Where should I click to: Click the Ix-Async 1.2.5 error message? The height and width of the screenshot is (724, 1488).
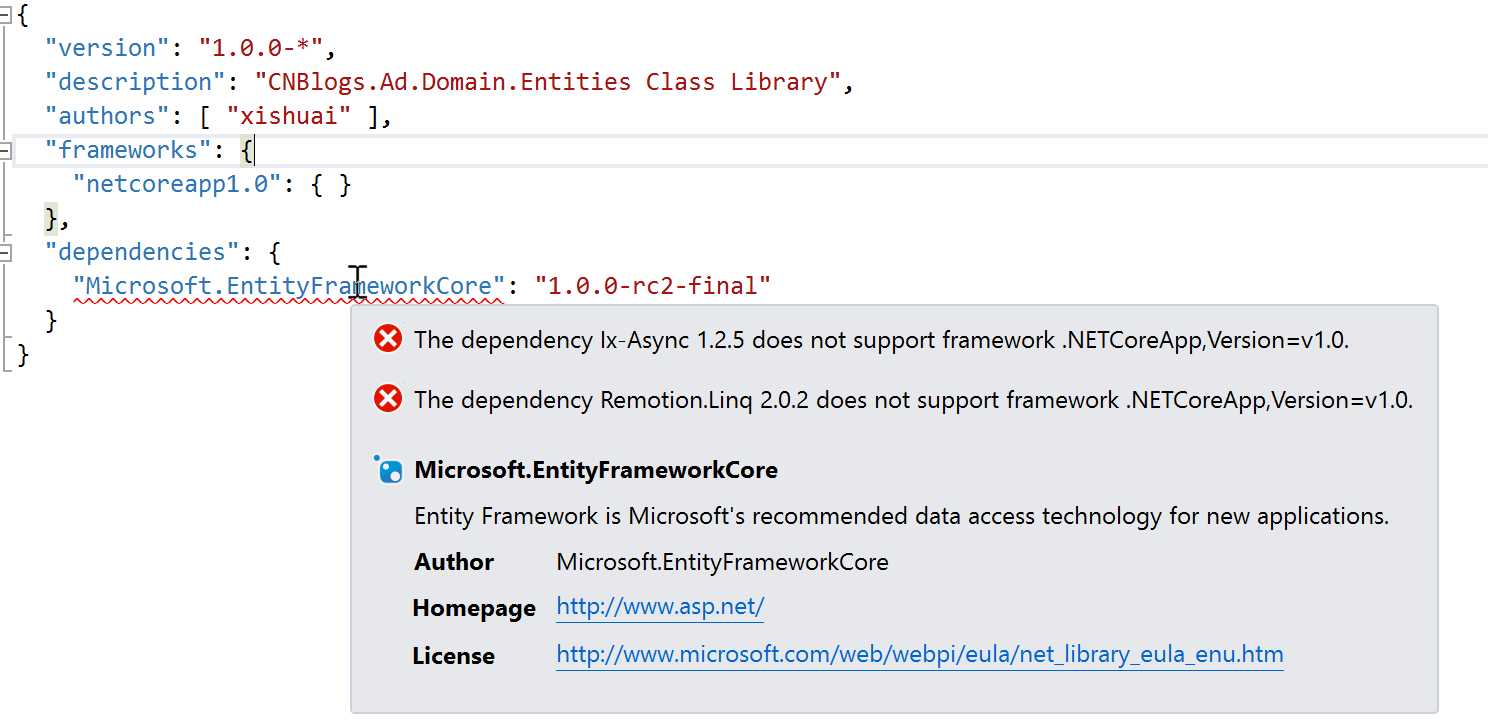point(882,339)
